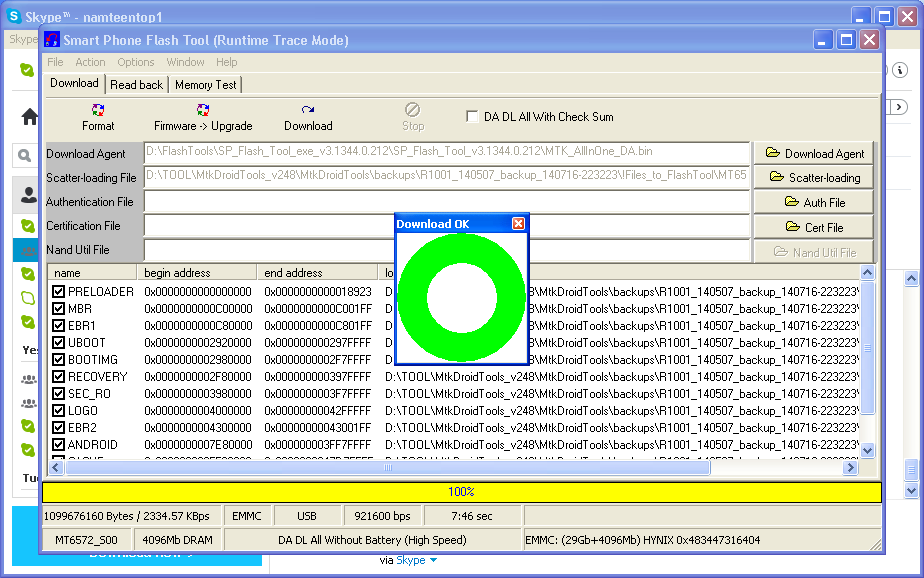Open the Skype contacts person icon

tap(29, 194)
